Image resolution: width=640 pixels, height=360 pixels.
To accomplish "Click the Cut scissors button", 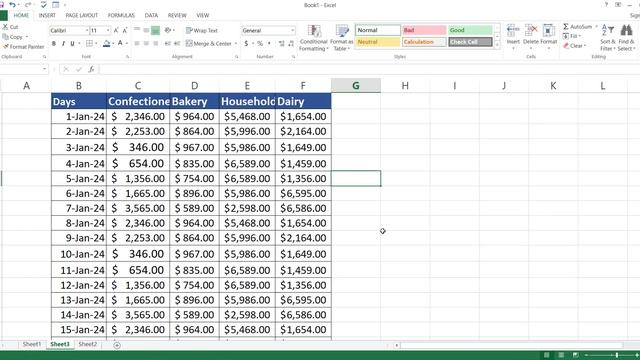I will [10, 27].
